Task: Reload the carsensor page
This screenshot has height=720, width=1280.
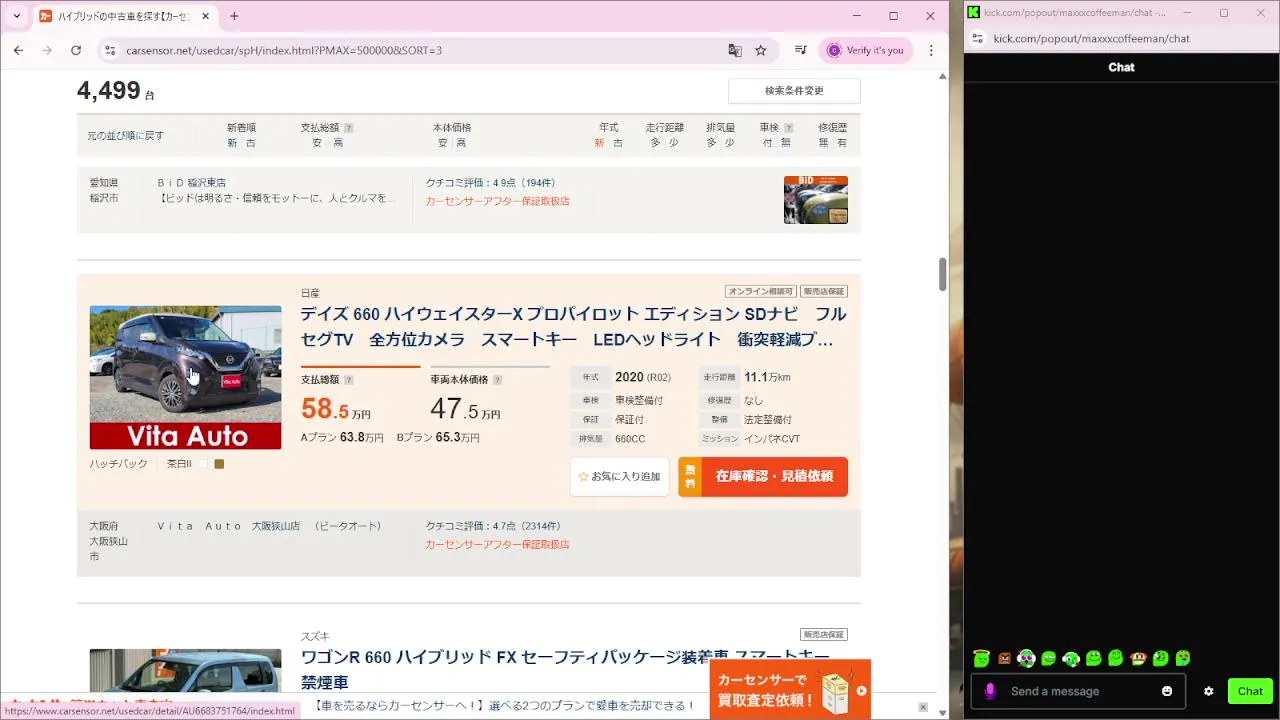Action: click(76, 50)
